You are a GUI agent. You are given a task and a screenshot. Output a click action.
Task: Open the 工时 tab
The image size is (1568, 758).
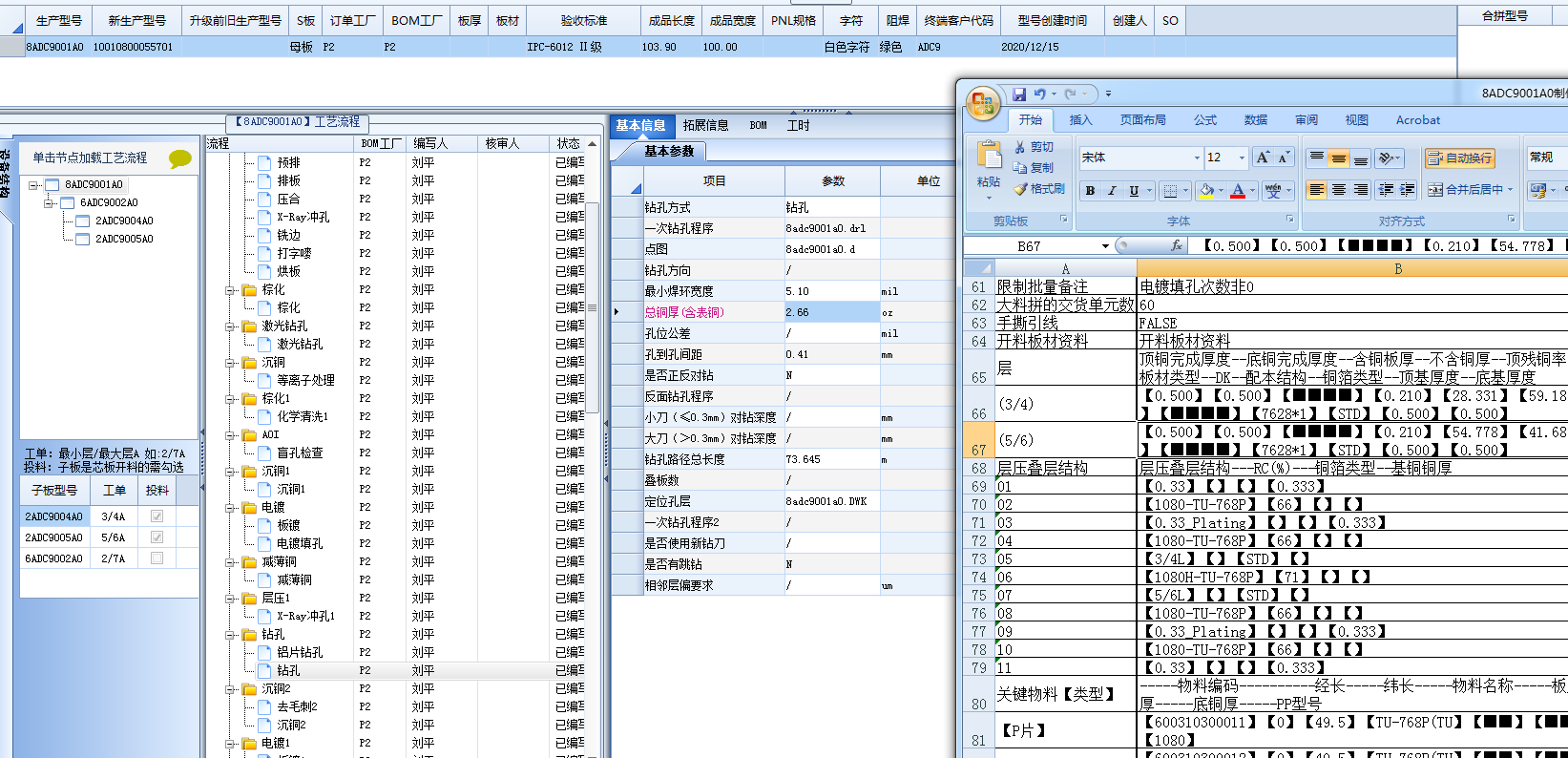tap(798, 126)
